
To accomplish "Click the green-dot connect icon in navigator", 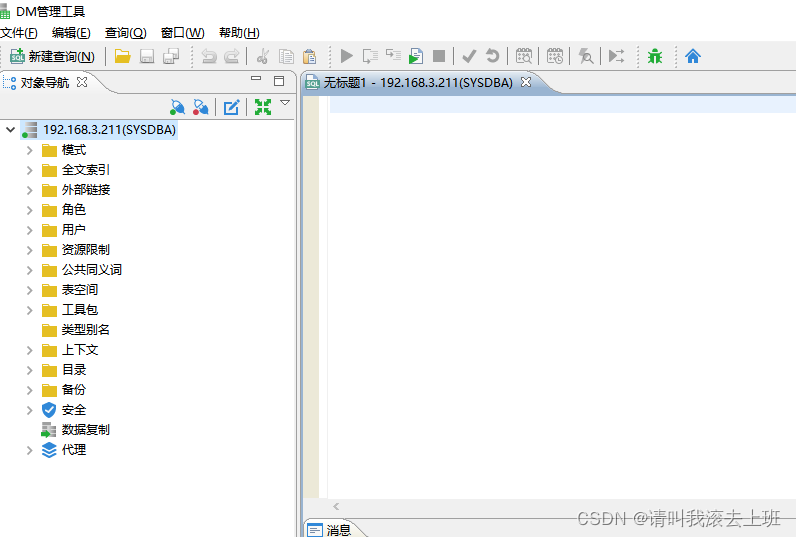I will coord(177,107).
